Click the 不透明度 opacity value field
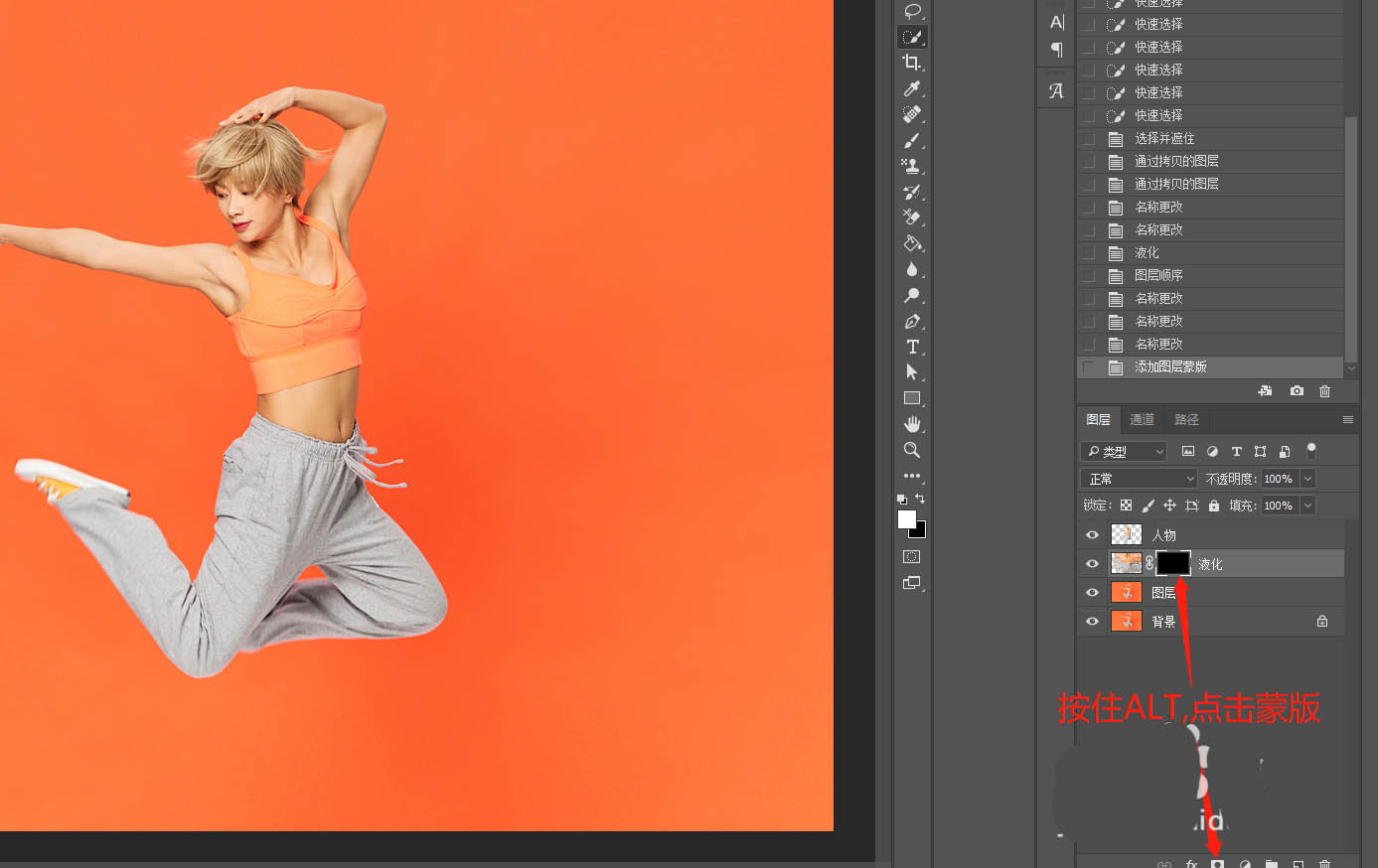Viewport: 1378px width, 868px height. point(1280,479)
